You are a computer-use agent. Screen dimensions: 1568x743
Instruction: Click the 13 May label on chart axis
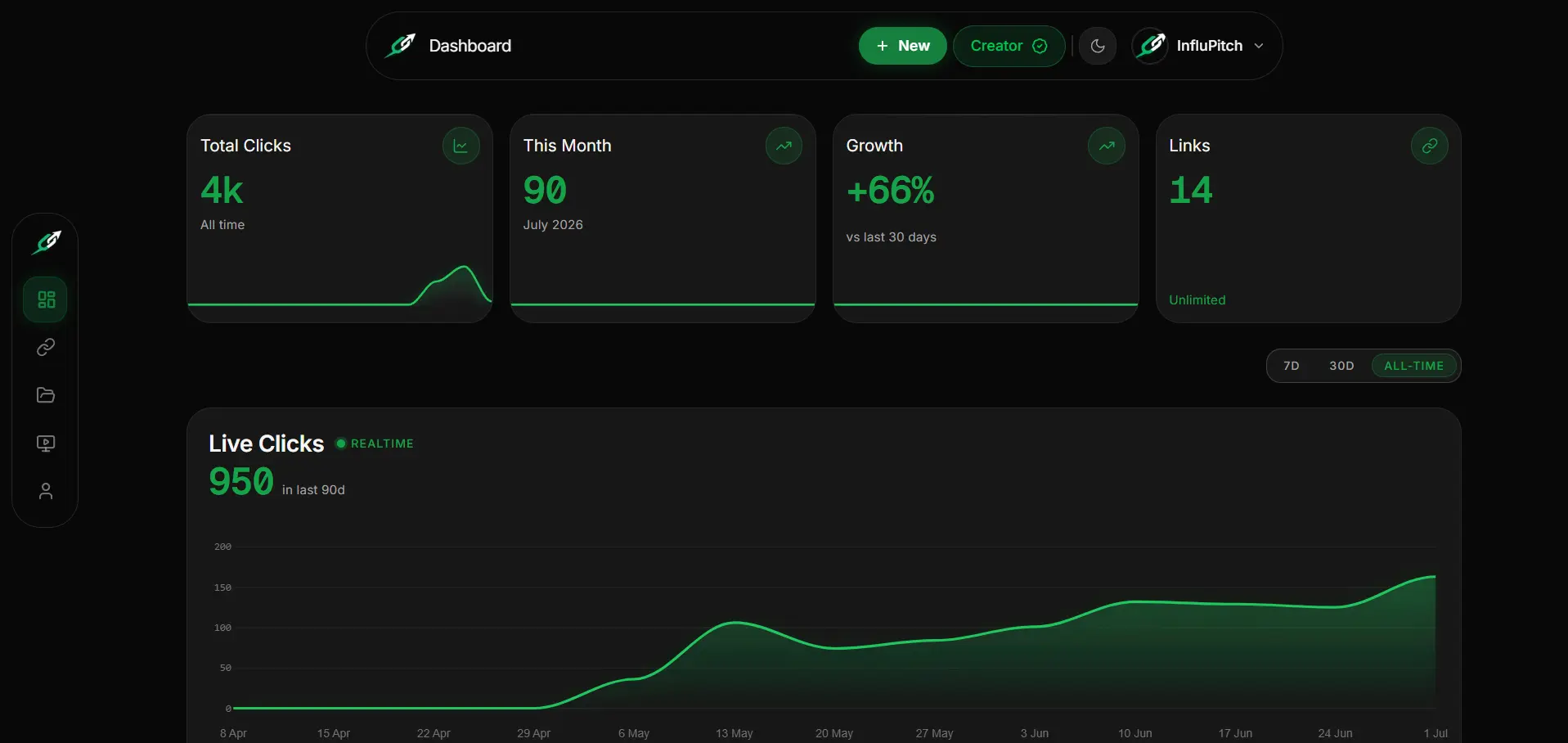[x=734, y=733]
